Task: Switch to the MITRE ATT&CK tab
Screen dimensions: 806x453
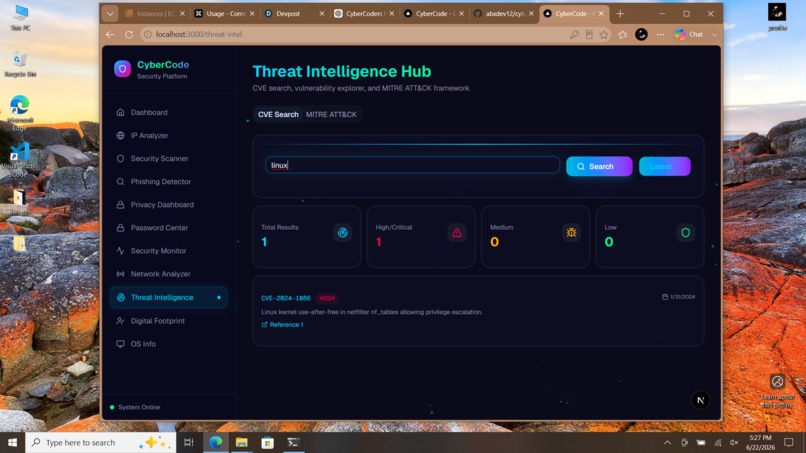Action: click(x=331, y=114)
